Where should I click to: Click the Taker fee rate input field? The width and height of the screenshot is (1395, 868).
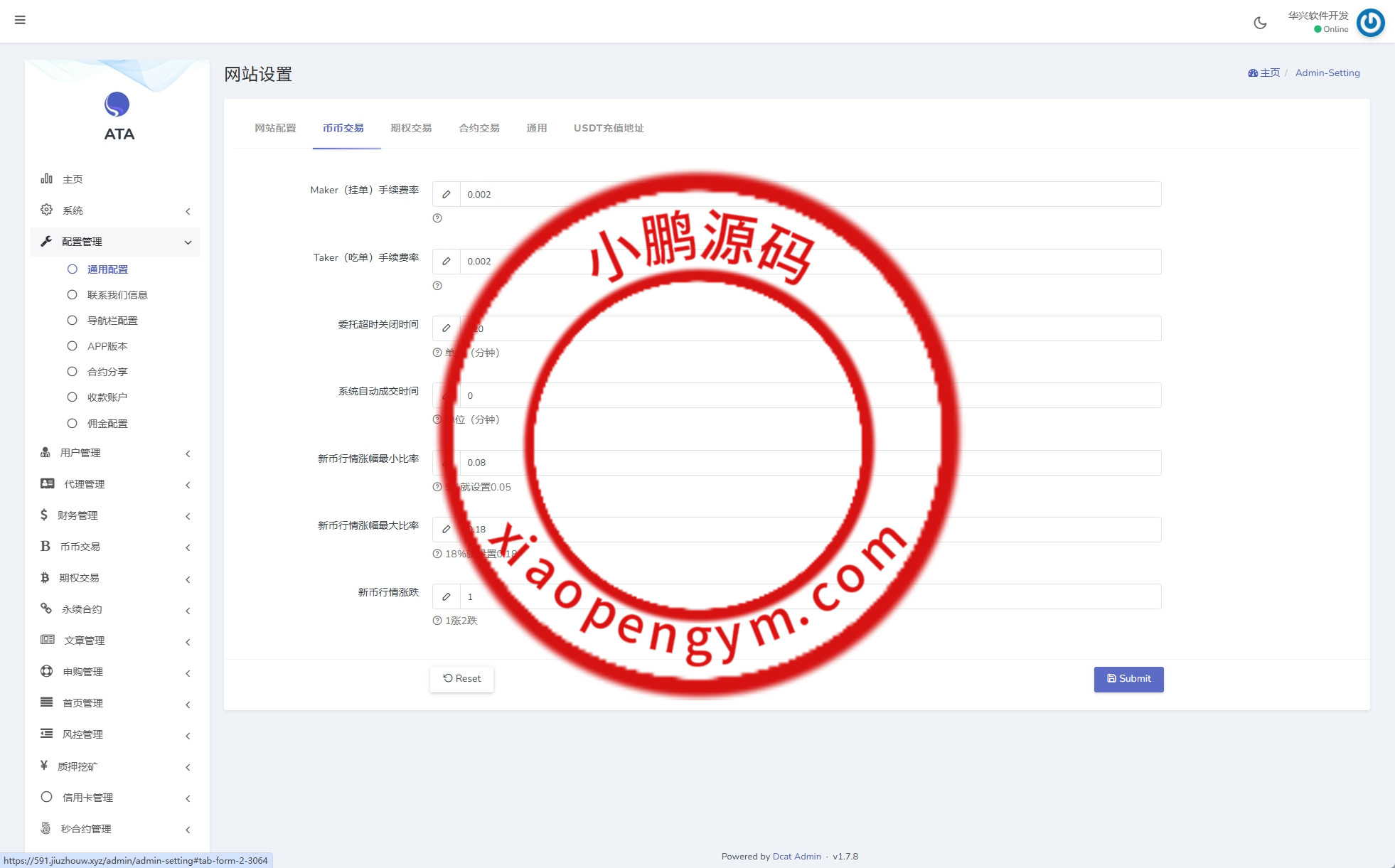click(810, 262)
